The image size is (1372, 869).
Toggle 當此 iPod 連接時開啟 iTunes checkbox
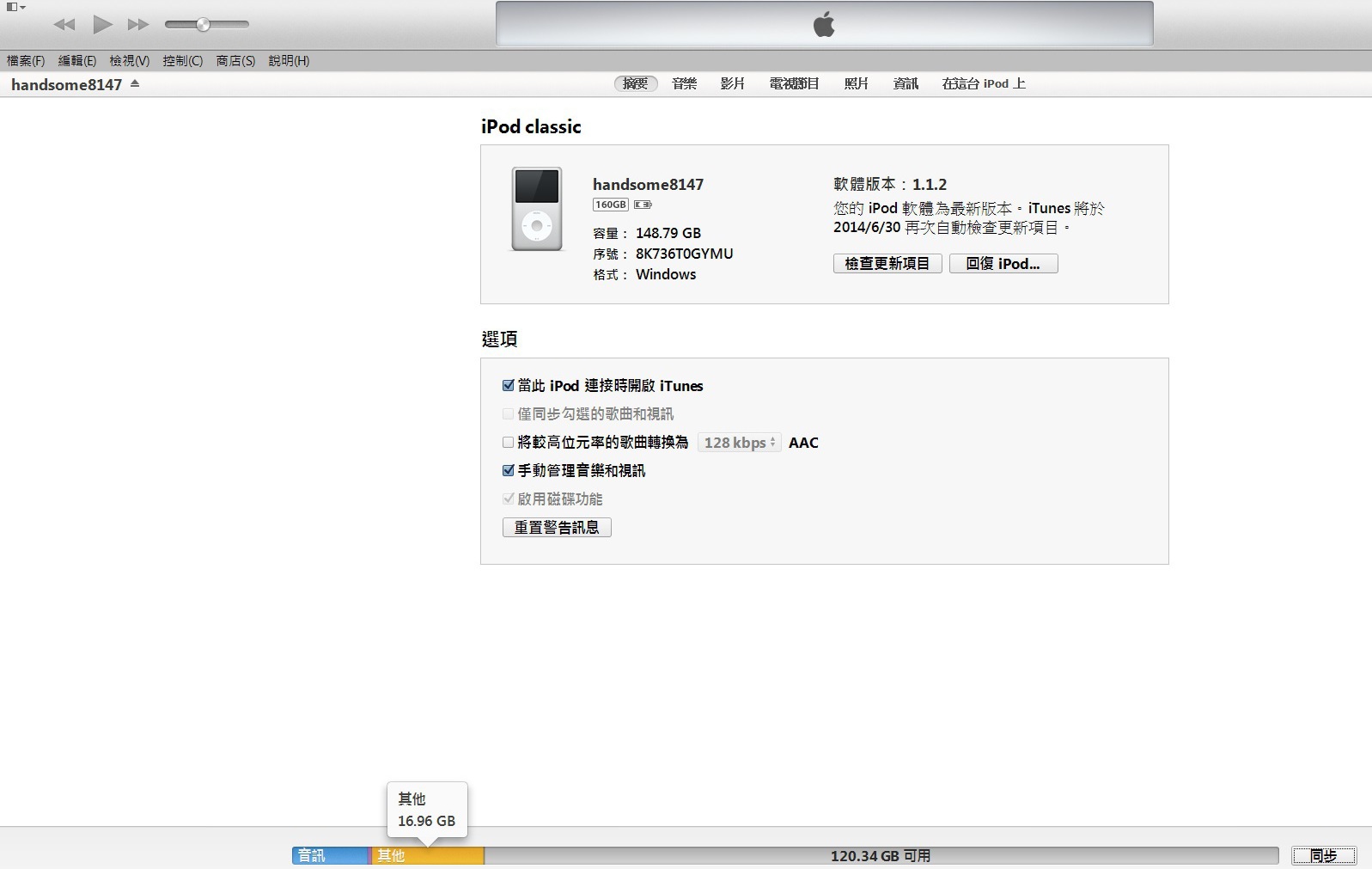509,386
